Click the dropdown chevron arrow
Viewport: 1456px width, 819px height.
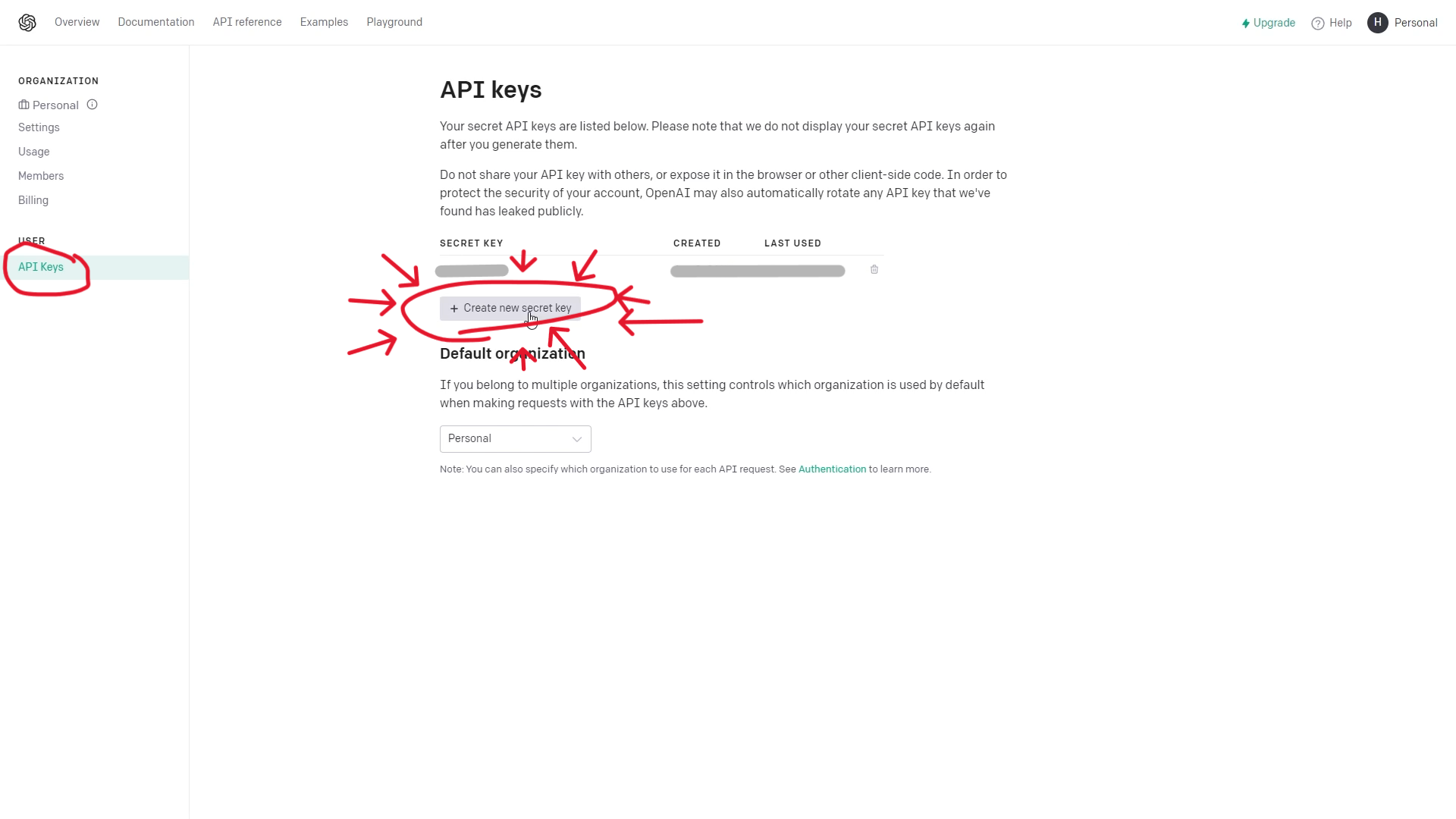click(577, 439)
